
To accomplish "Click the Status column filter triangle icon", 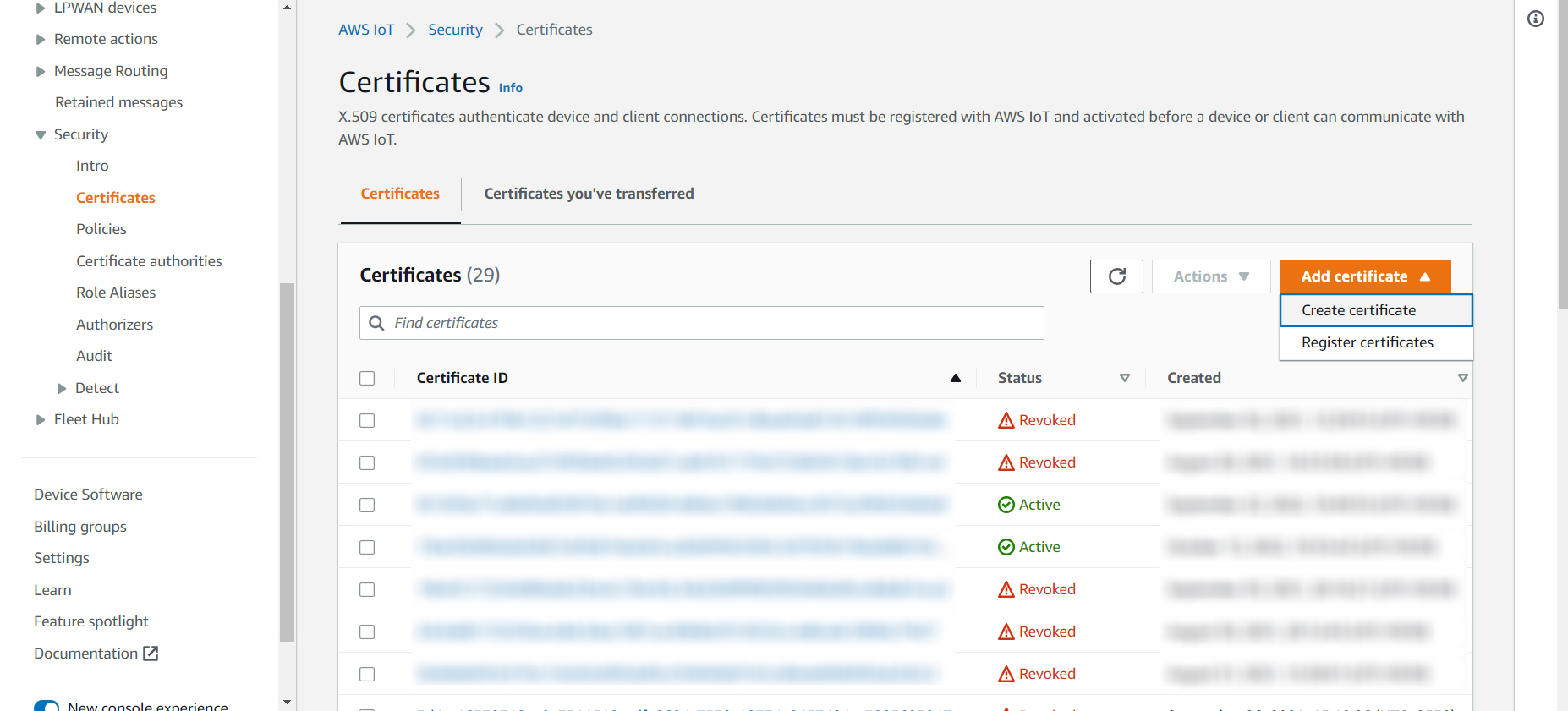I will point(1124,378).
